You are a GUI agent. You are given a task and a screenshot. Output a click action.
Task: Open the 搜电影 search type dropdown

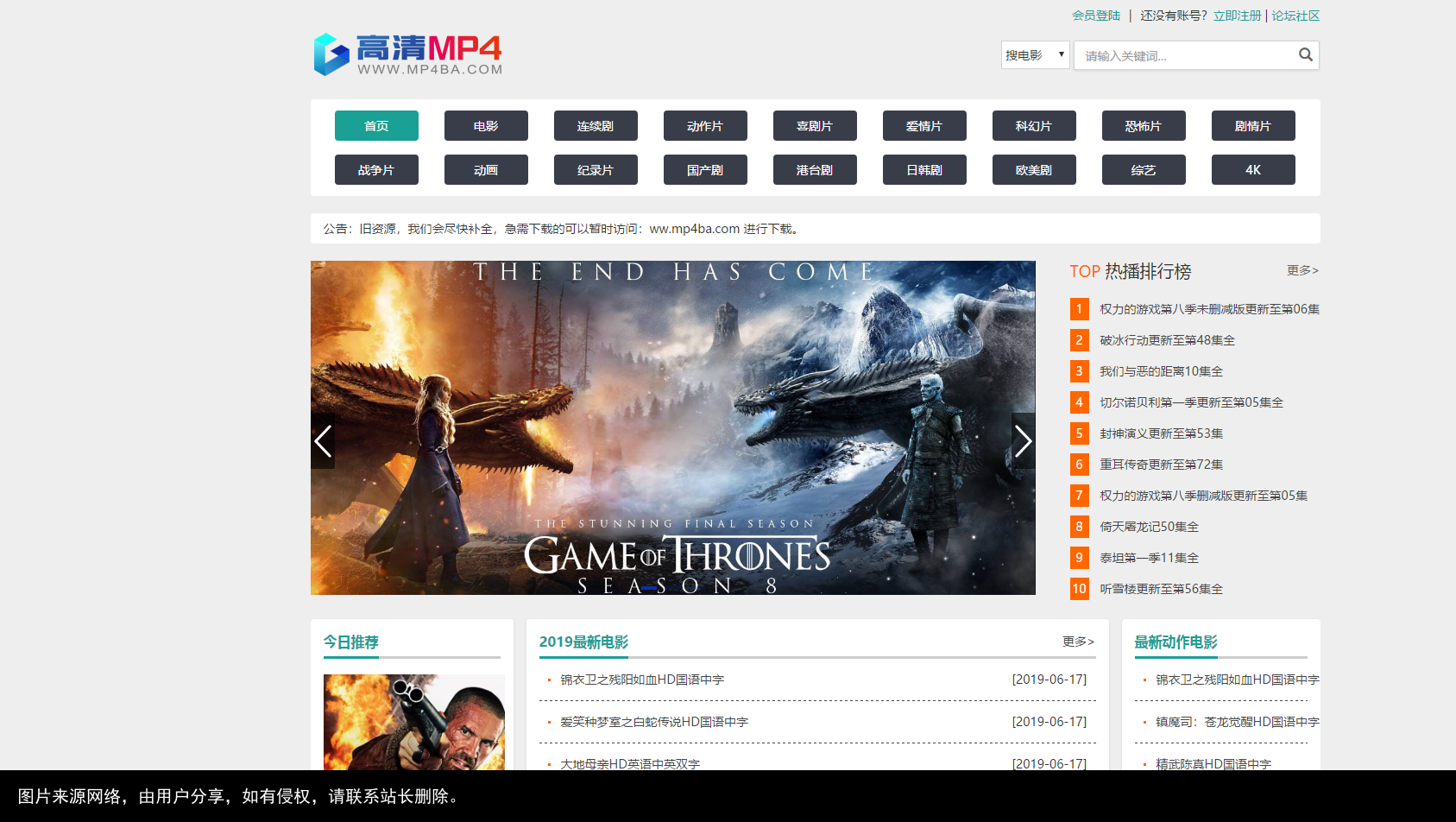[1035, 55]
